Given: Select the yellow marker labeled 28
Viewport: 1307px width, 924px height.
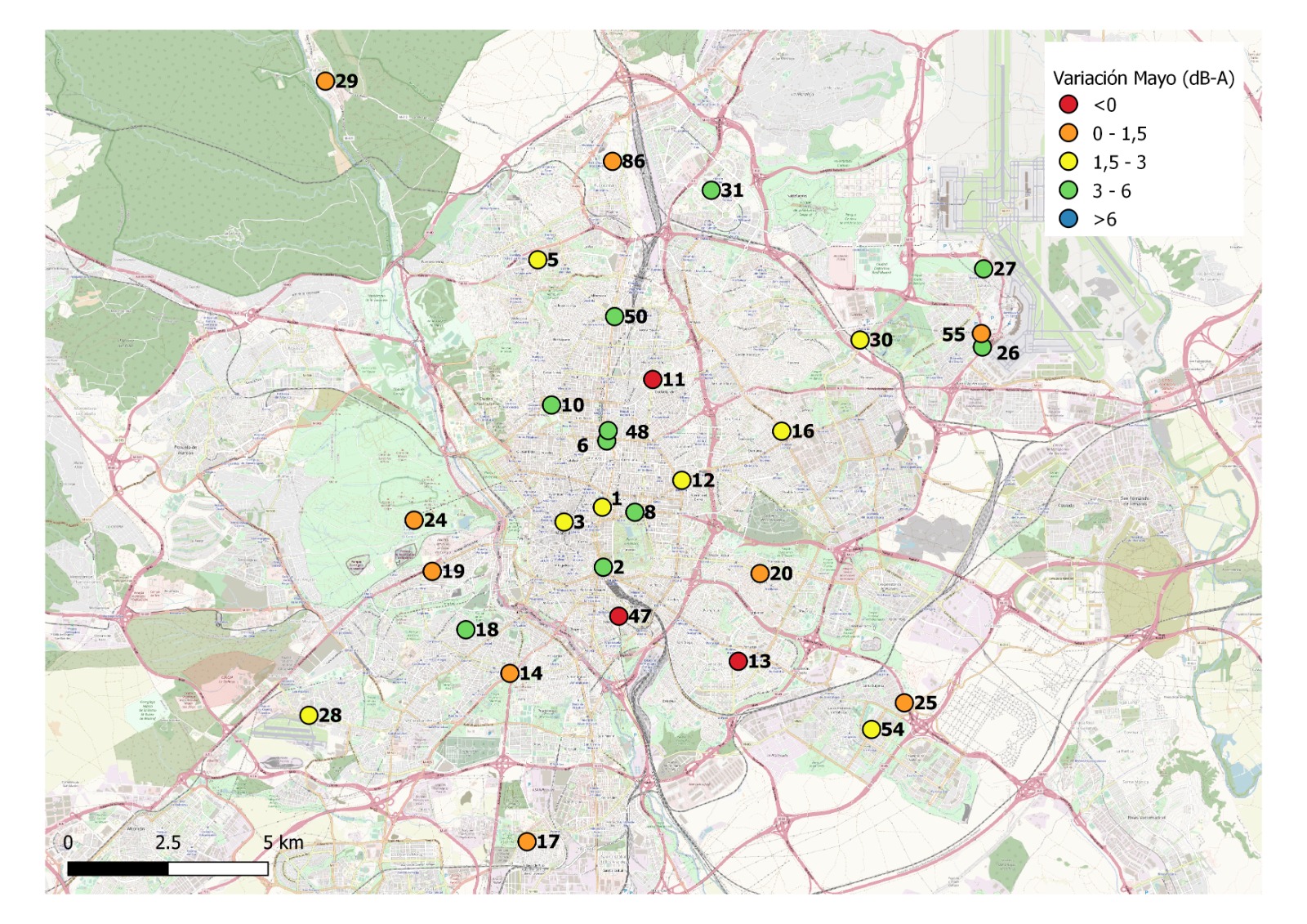Looking at the screenshot, I should point(309,716).
